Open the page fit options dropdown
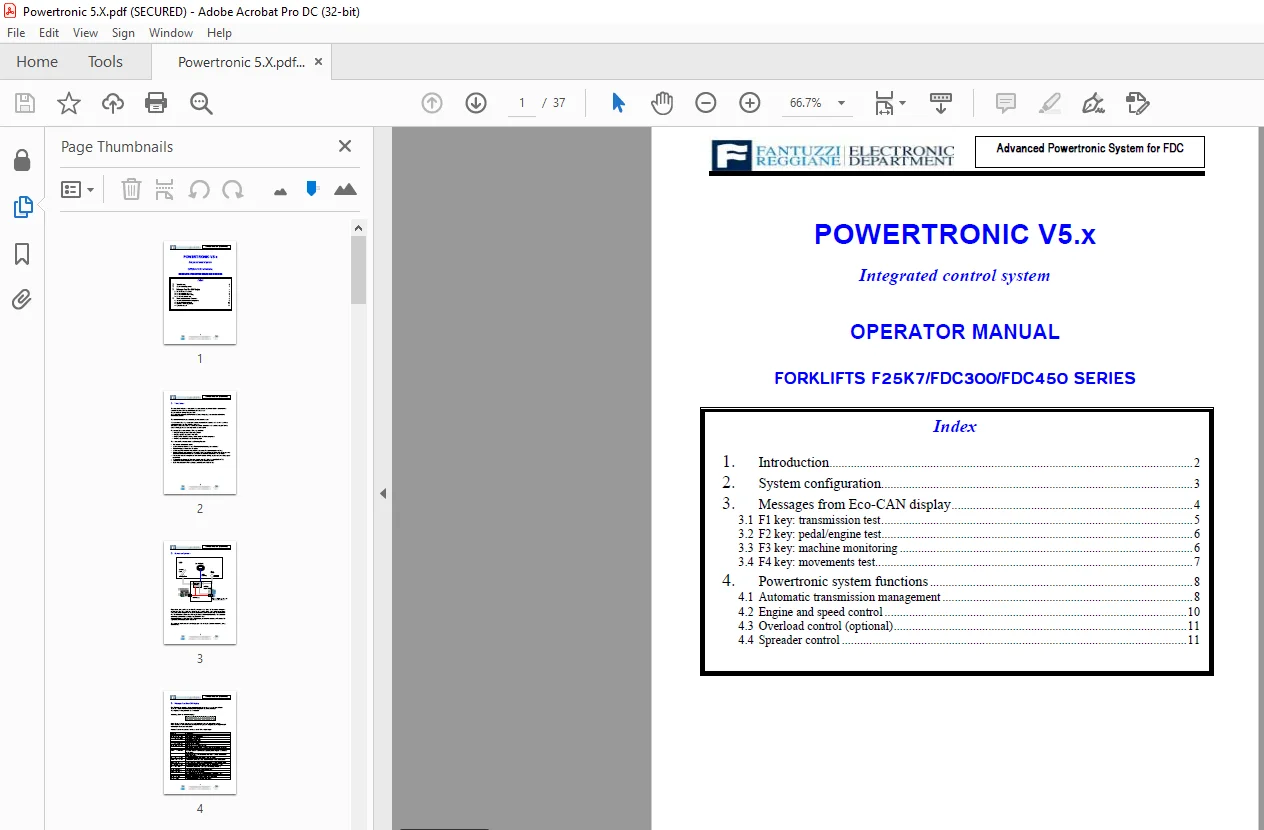 click(889, 103)
